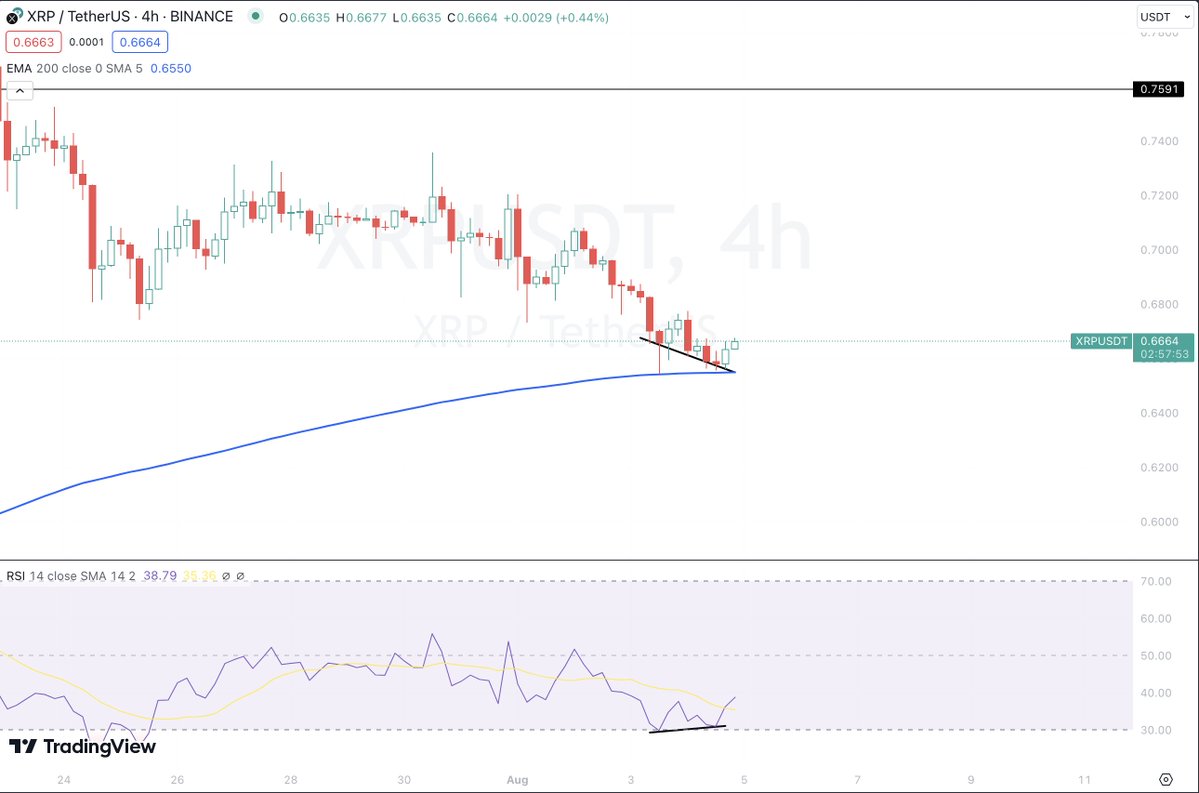Click the 0.6000 price axis label
This screenshot has width=1199, height=793.
coord(1159,522)
